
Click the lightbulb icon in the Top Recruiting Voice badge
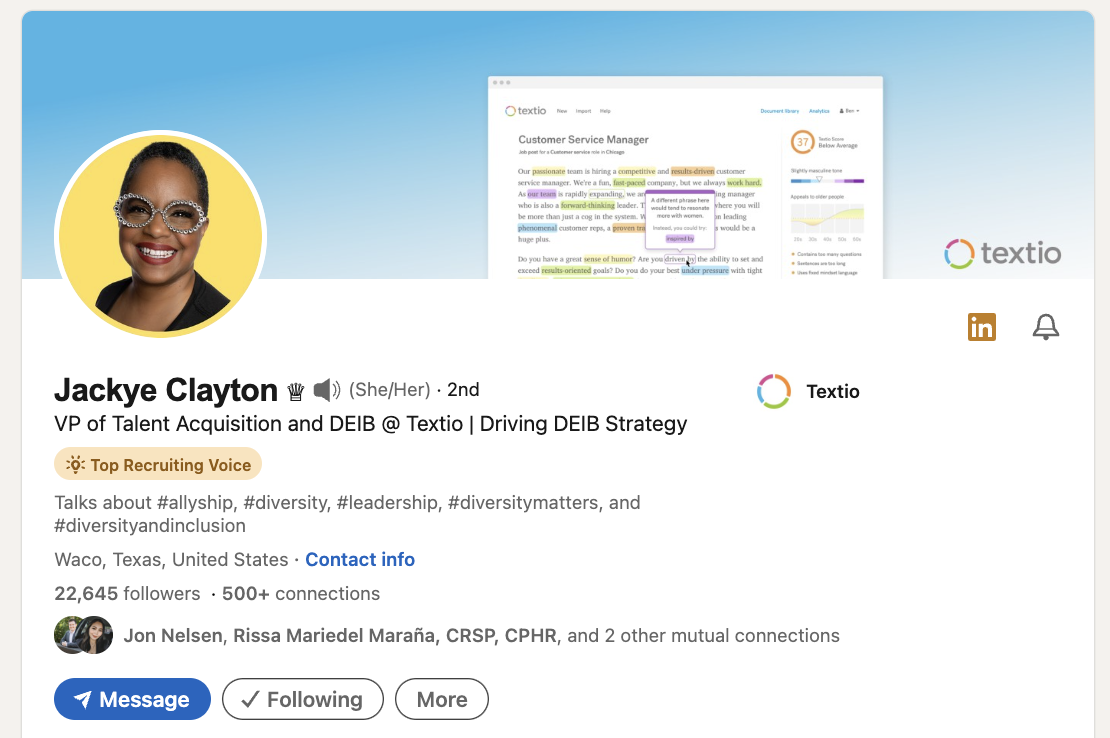tap(75, 464)
